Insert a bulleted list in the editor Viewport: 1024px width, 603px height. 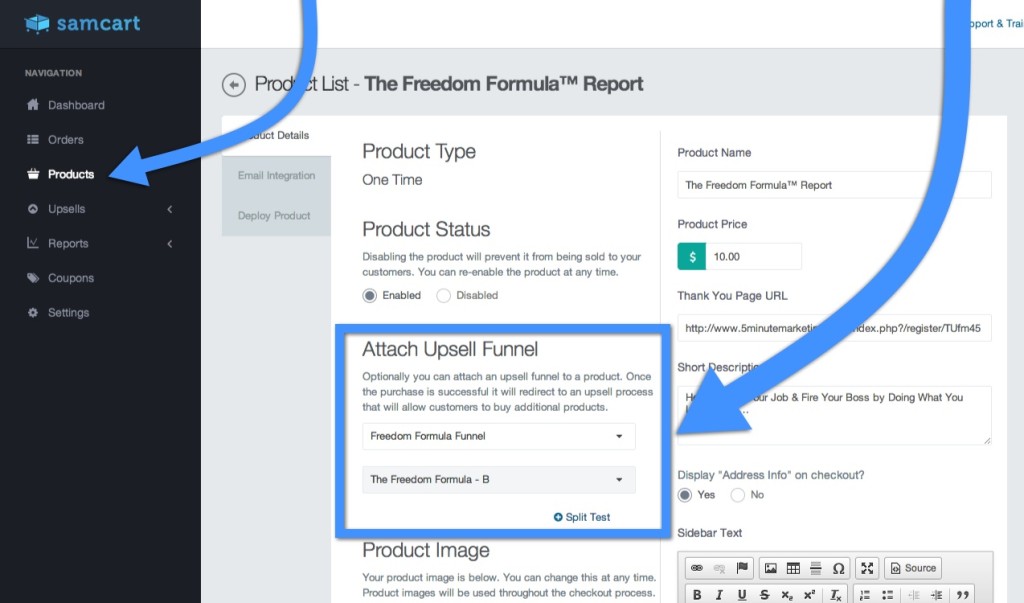(x=887, y=595)
